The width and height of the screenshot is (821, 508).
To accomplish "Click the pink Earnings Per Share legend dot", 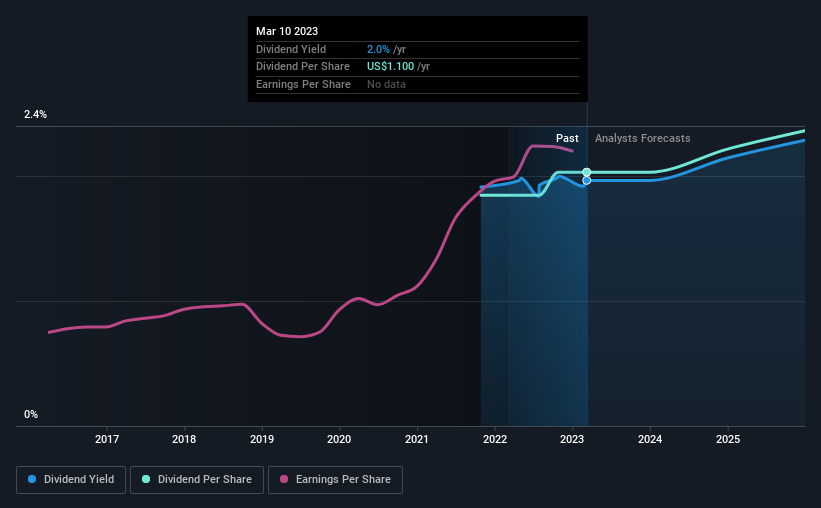I will coord(284,479).
